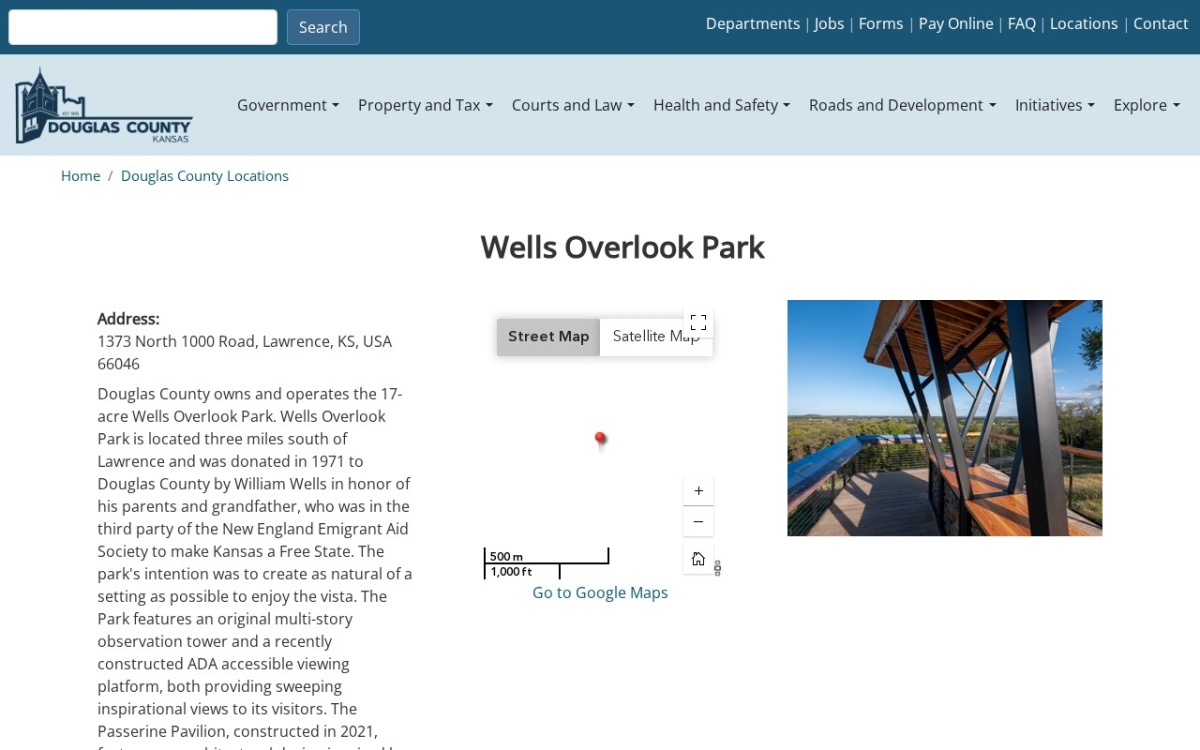
Task: Open the Courts and Law dropdown
Action: coord(573,105)
